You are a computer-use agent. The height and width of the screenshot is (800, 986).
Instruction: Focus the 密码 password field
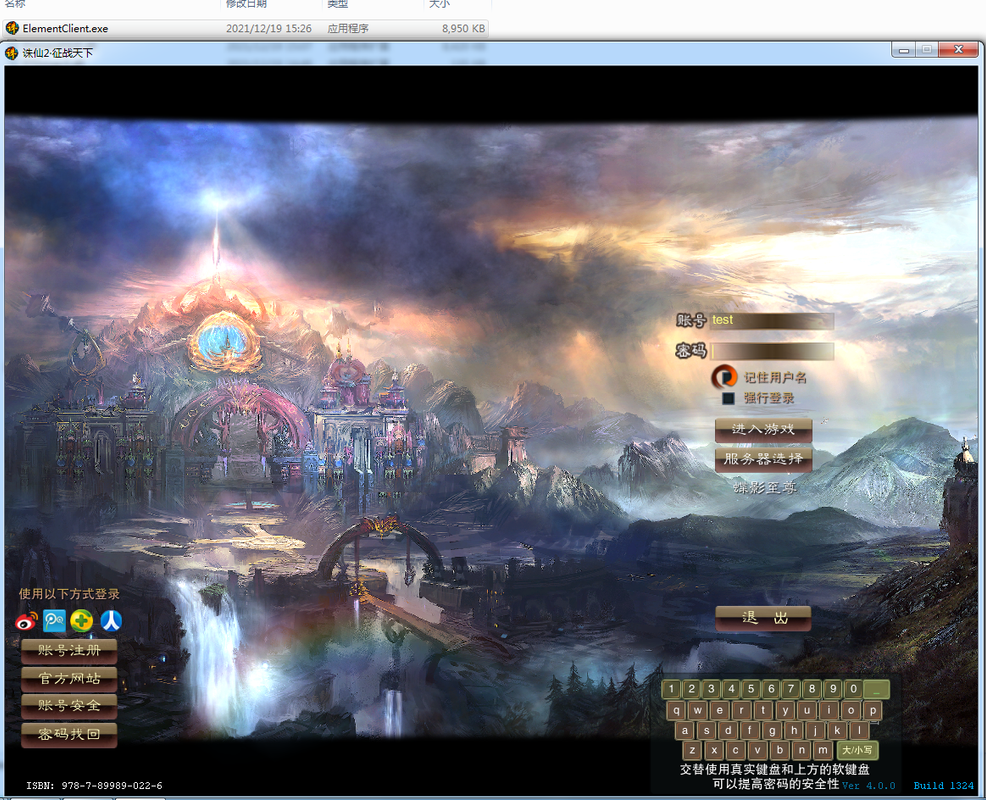click(772, 351)
